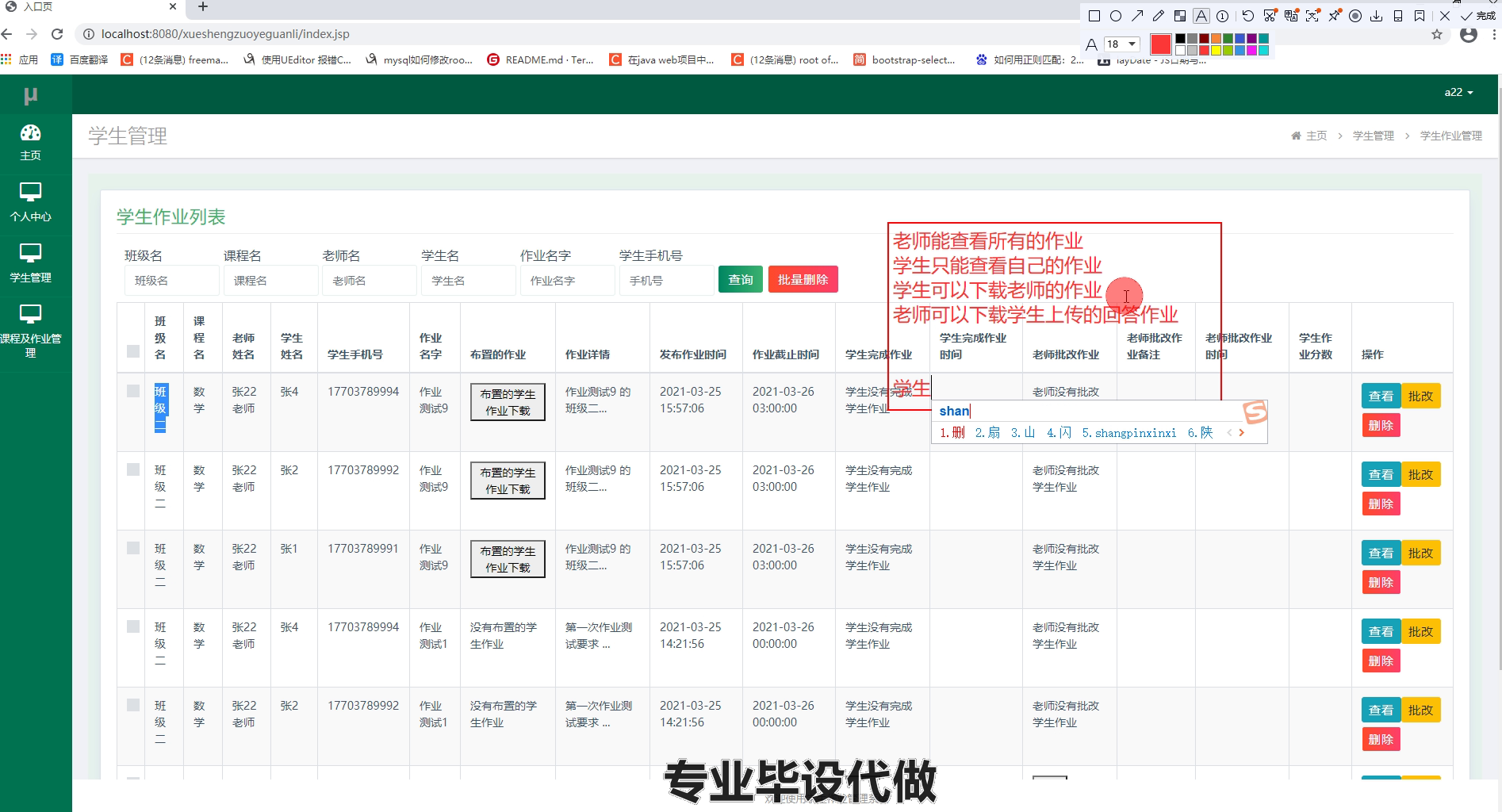Click the bookmark screenshot icon
This screenshot has width=1502, height=812.
[x=1420, y=16]
